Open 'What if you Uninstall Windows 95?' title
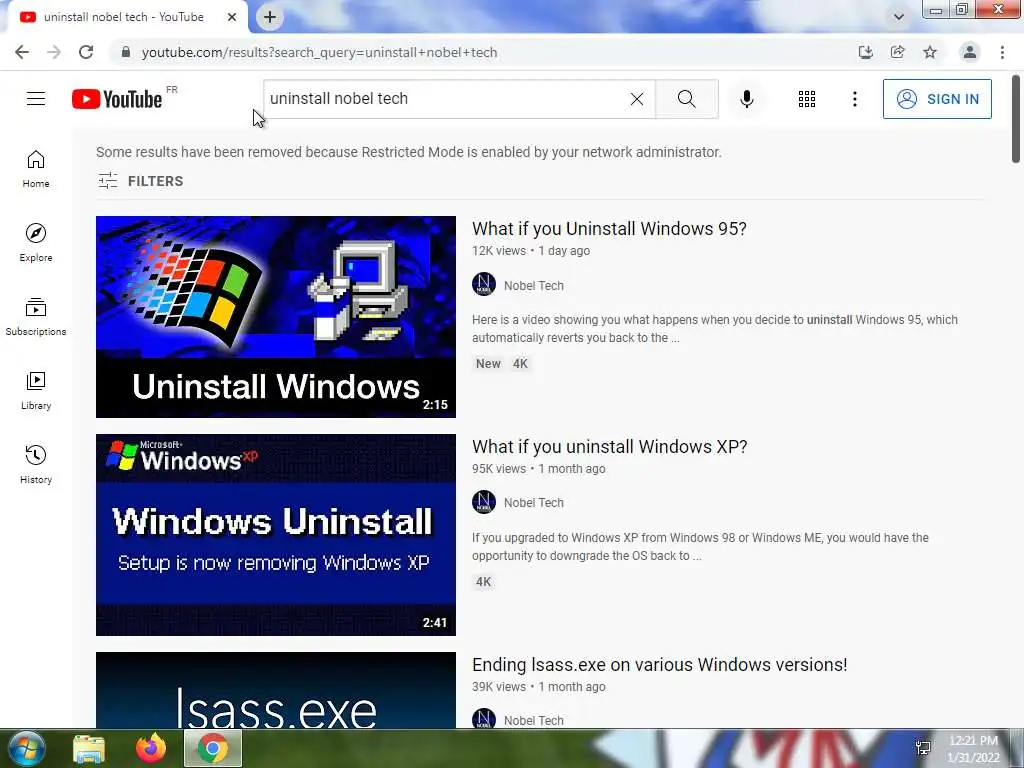This screenshot has height=768, width=1024. (x=609, y=229)
